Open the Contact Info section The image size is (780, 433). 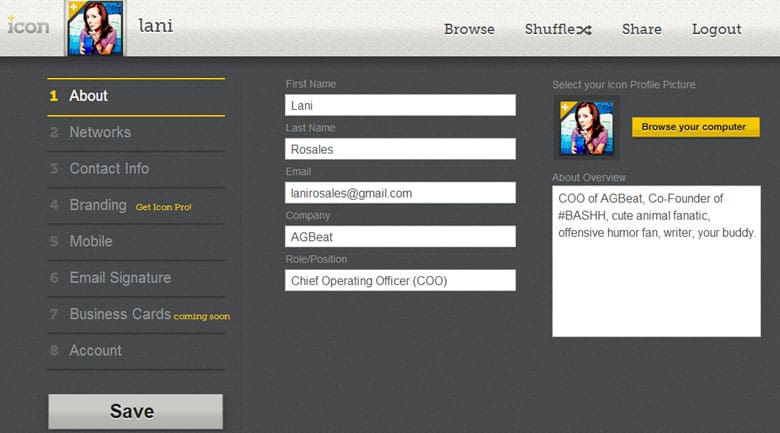click(109, 168)
